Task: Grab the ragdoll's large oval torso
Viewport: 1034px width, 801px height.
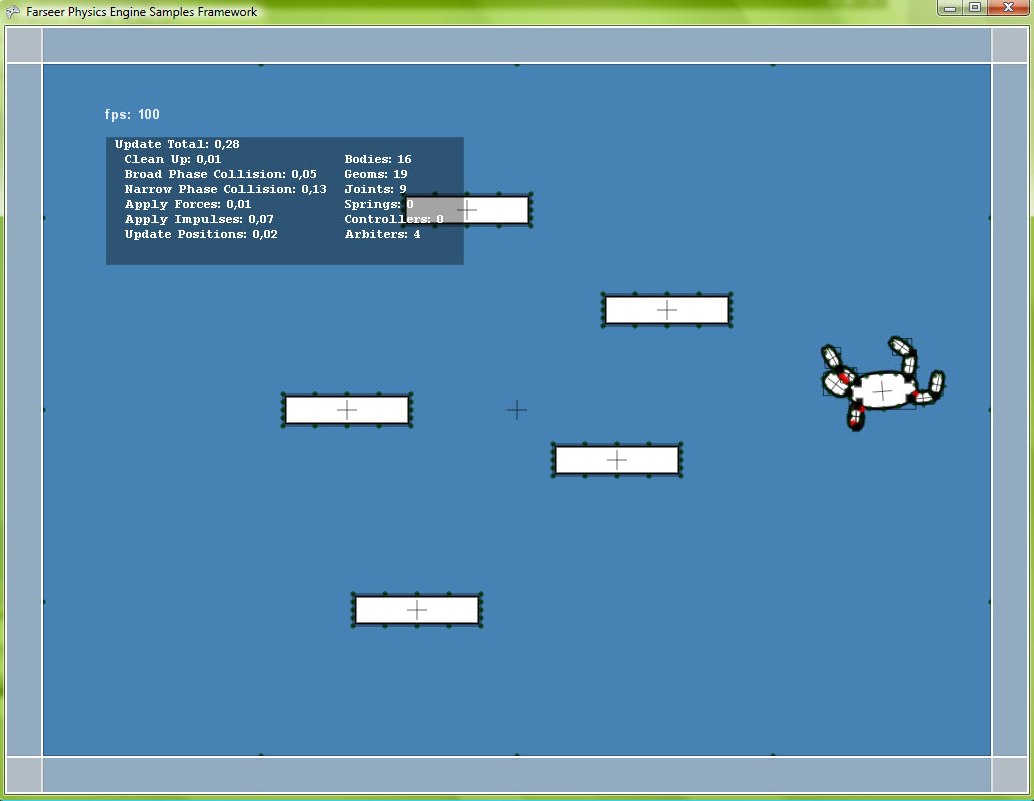Action: [x=883, y=391]
